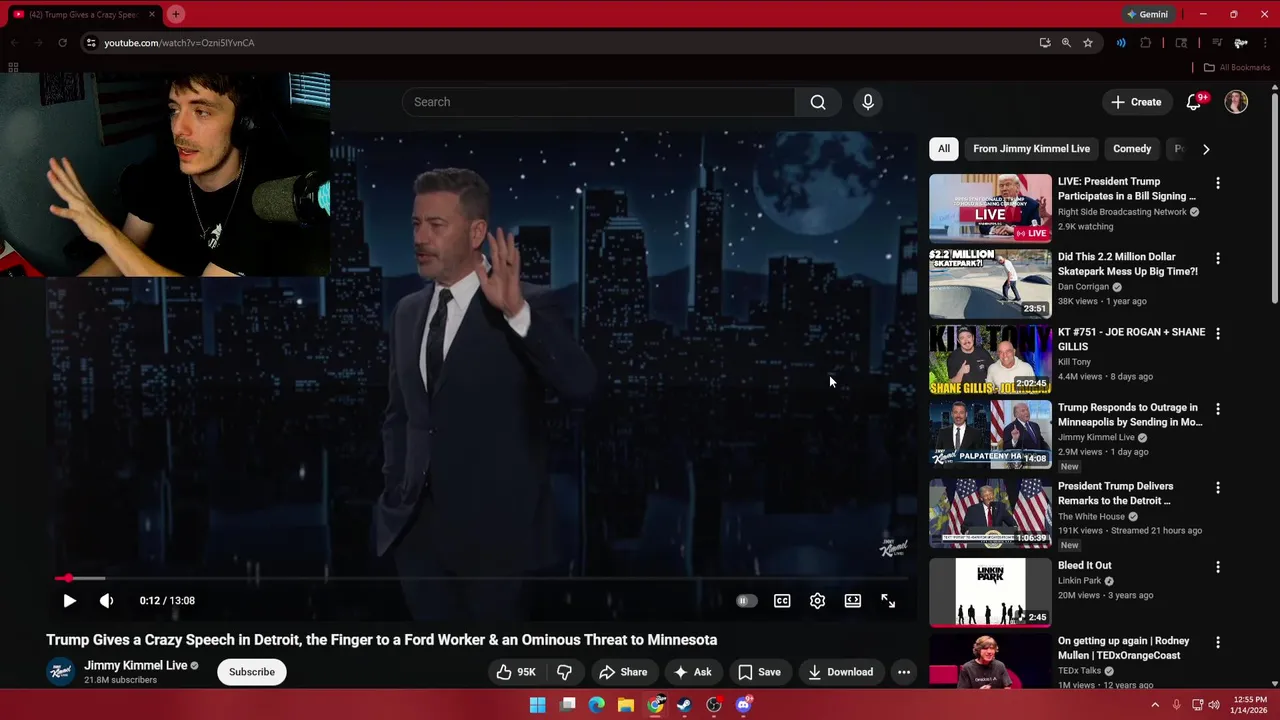Select the Comedy filter chip
This screenshot has width=1280, height=720.
pos(1132,148)
